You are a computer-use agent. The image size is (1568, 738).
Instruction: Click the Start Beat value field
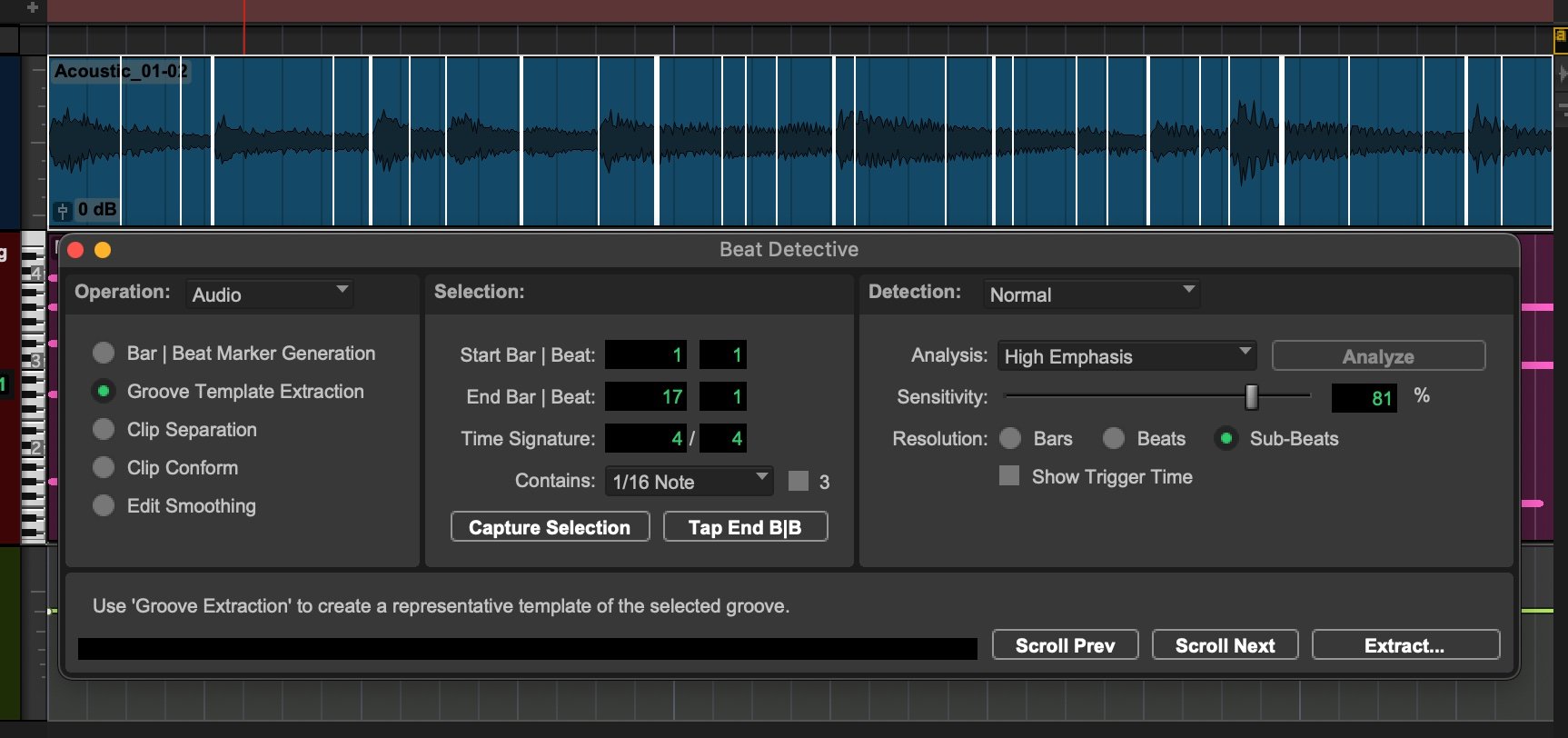point(724,354)
